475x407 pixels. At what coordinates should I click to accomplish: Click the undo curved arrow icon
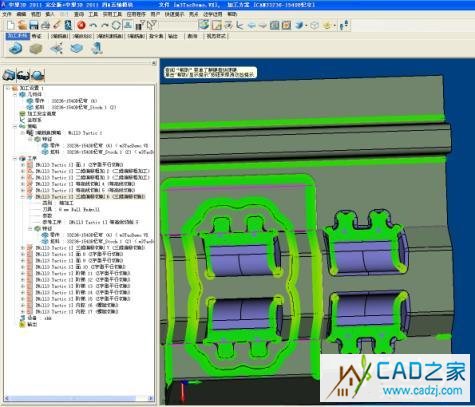pos(93,25)
